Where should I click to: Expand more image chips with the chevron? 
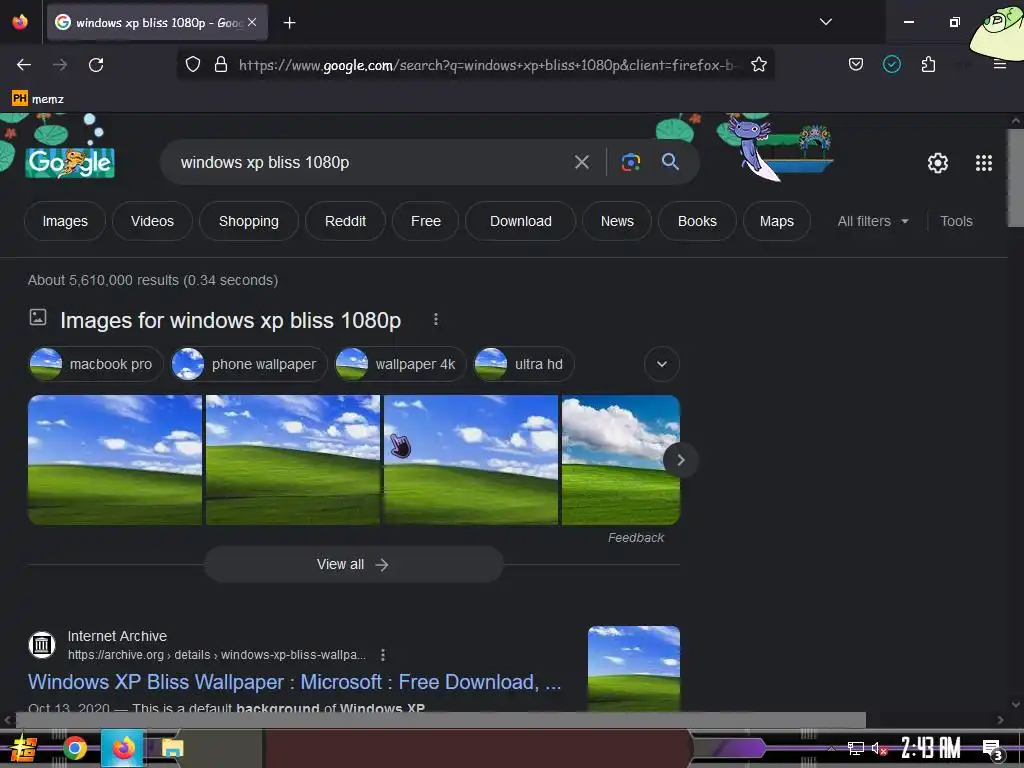click(x=662, y=364)
